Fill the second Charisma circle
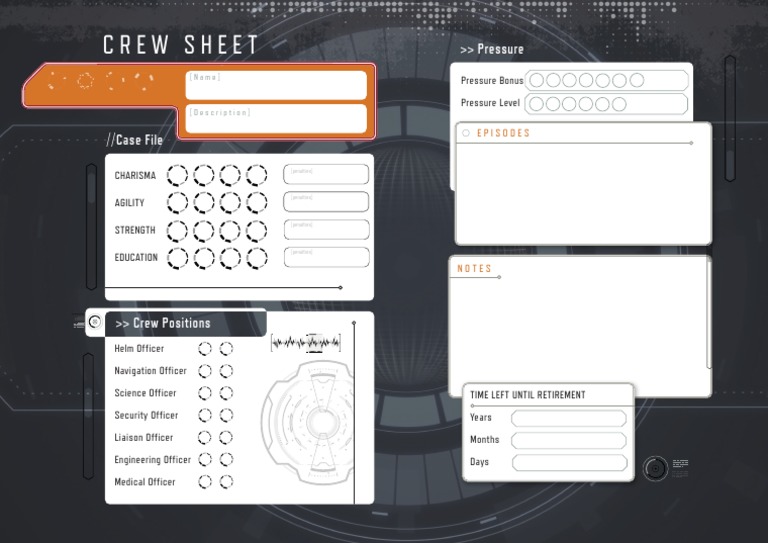This screenshot has width=768, height=543. click(x=204, y=175)
